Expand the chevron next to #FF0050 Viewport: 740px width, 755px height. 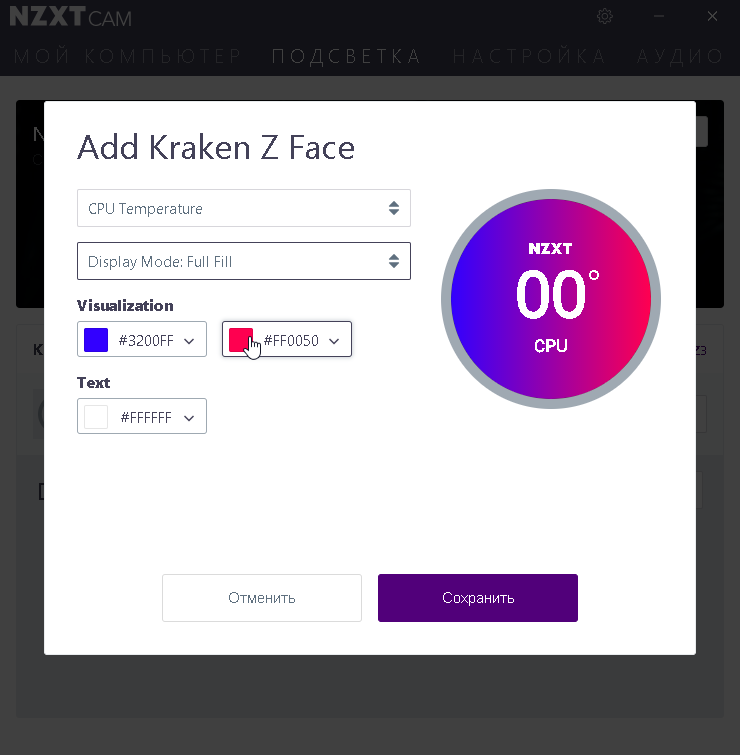coord(334,341)
